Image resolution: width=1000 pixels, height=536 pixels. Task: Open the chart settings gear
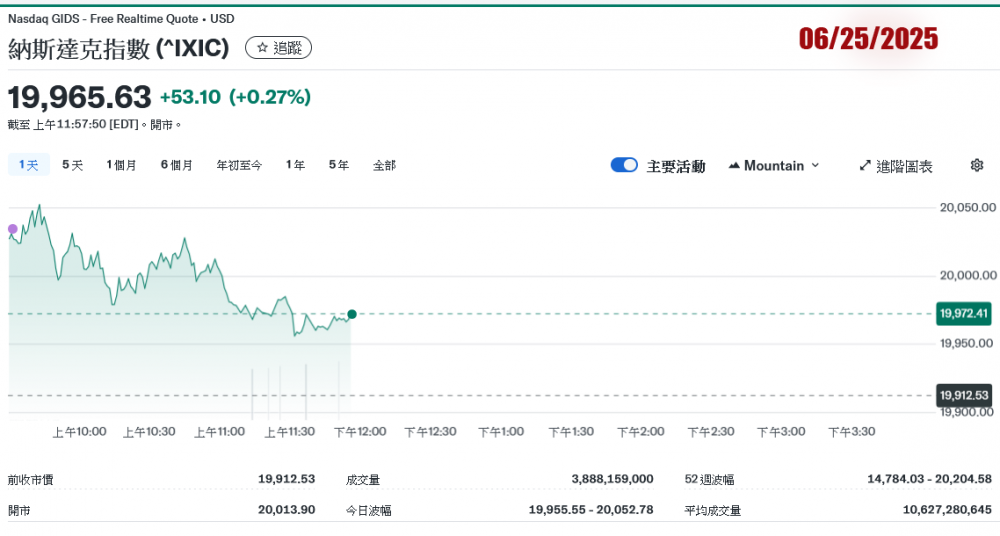pyautogui.click(x=977, y=165)
